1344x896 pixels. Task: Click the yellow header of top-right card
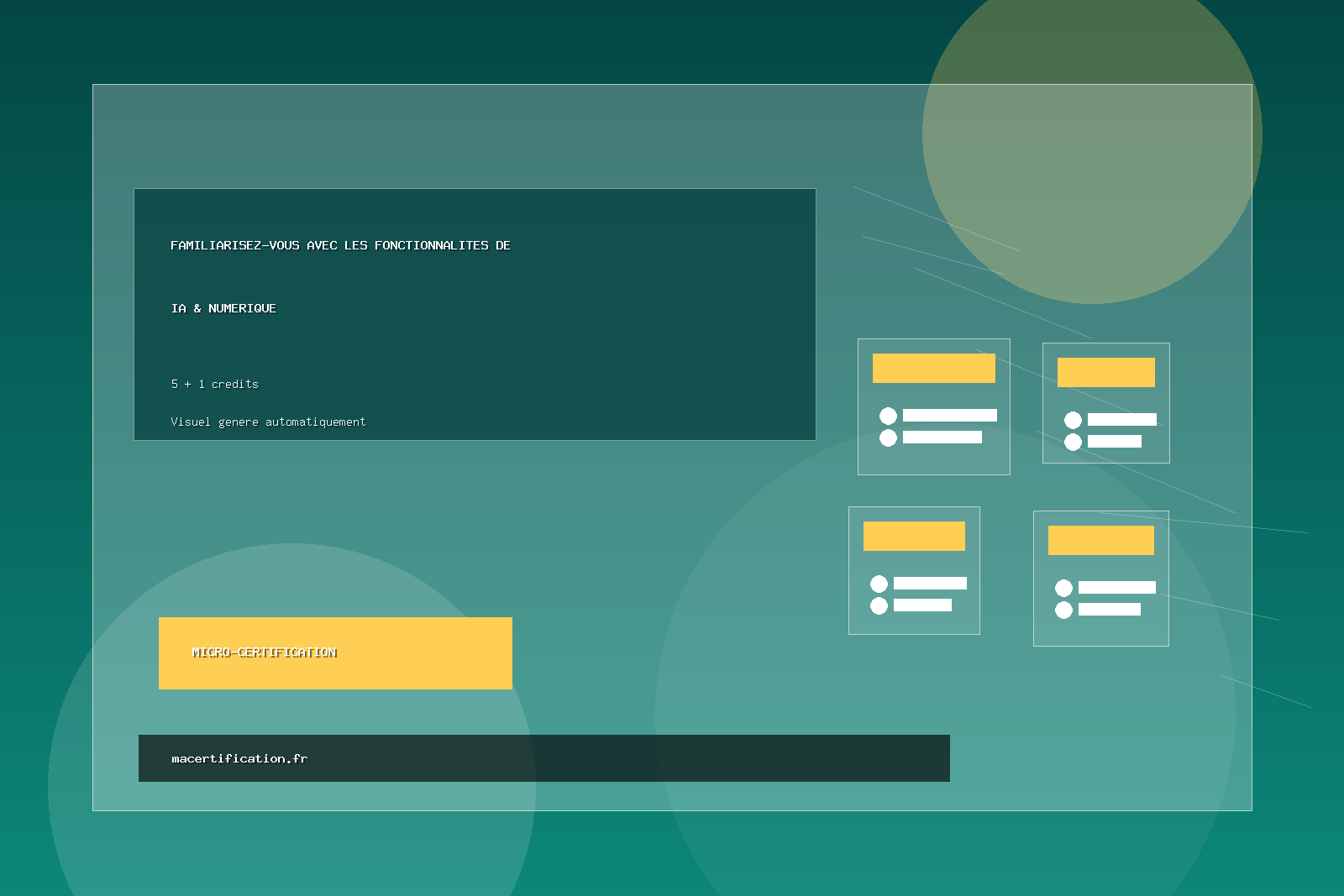click(1105, 372)
